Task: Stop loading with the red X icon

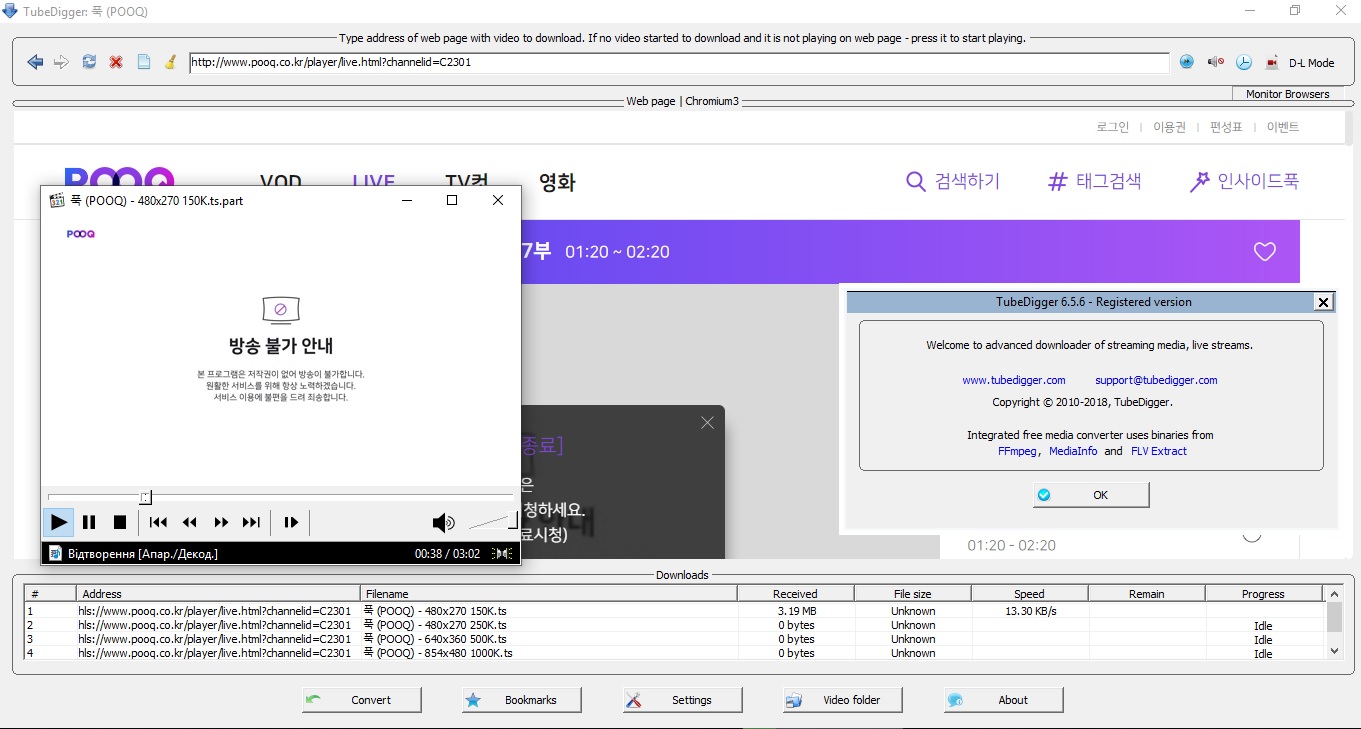Action: 116,62
